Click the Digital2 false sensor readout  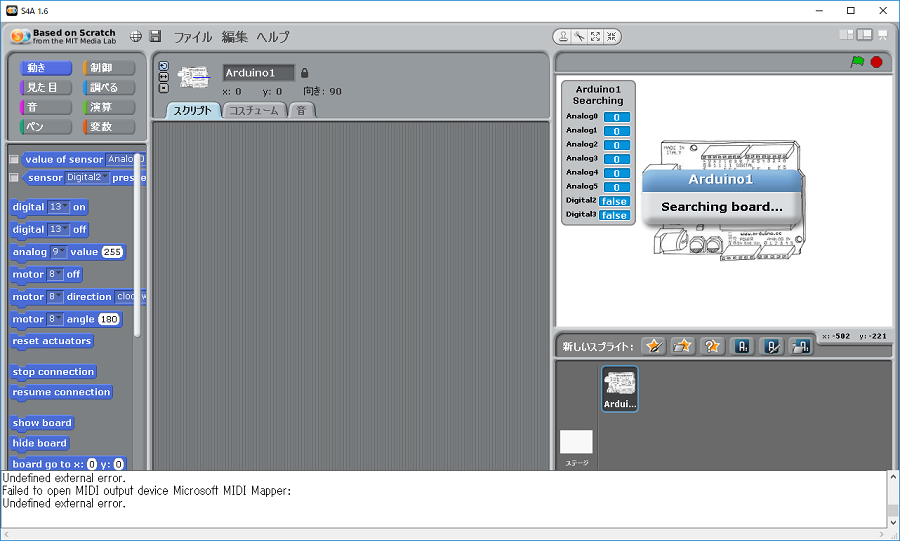[x=614, y=201]
